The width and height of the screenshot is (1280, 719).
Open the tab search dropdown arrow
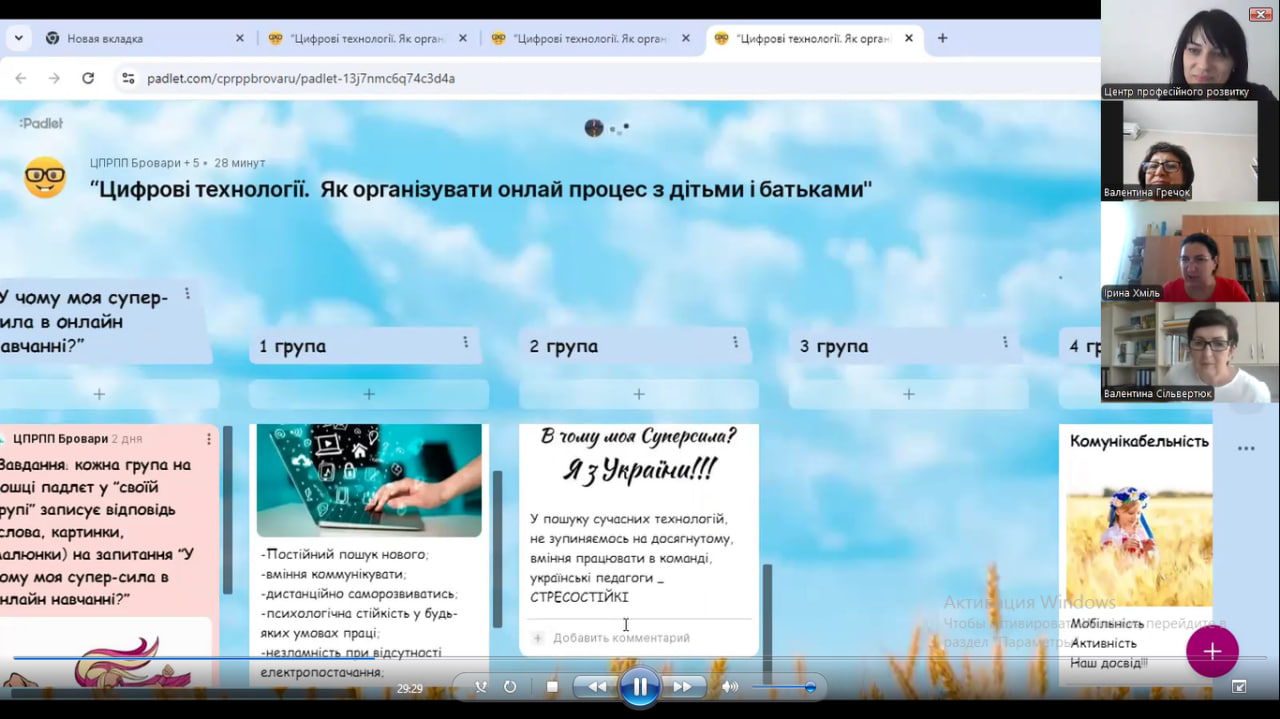[x=18, y=38]
